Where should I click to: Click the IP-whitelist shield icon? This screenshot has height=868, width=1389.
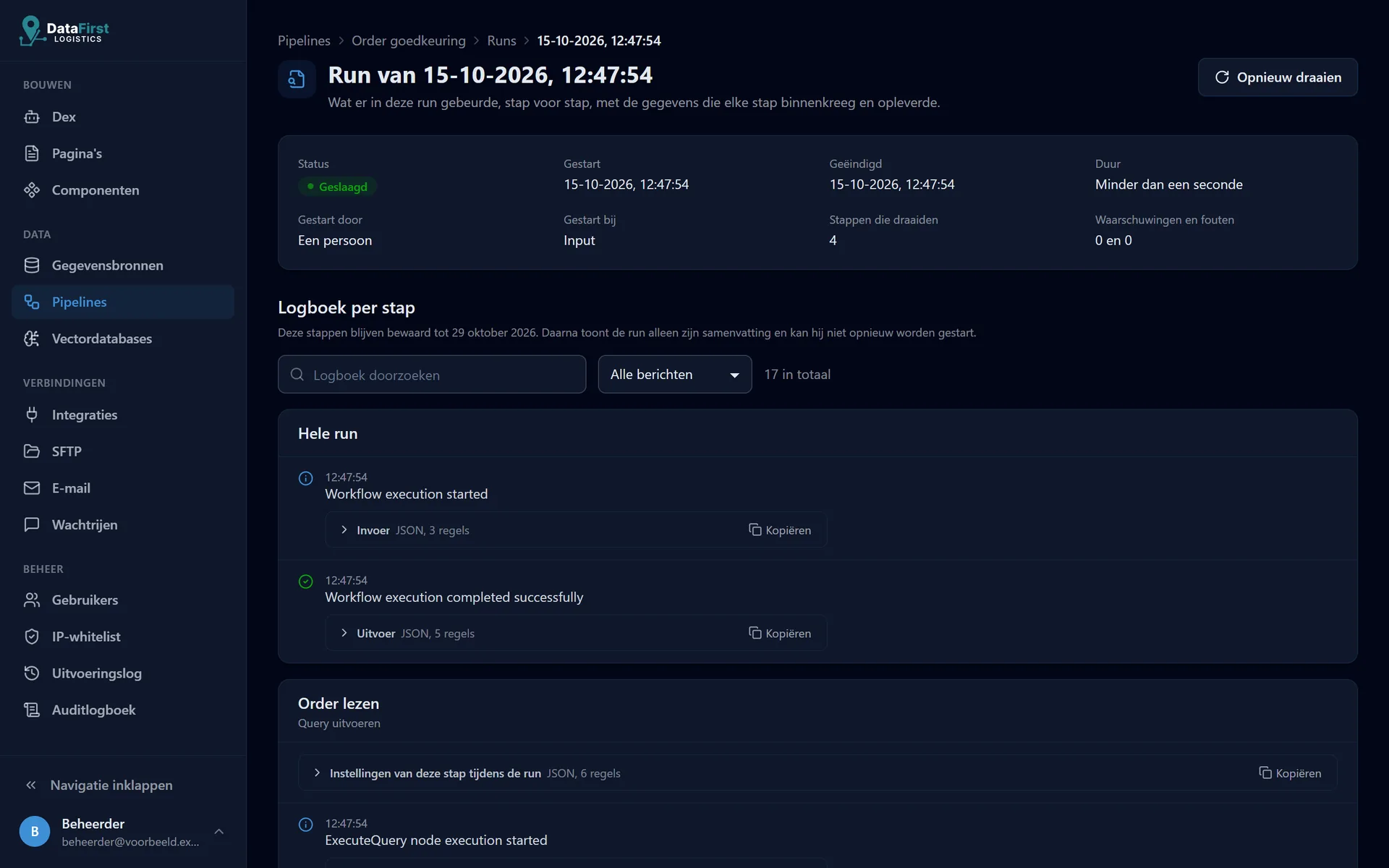coord(32,637)
